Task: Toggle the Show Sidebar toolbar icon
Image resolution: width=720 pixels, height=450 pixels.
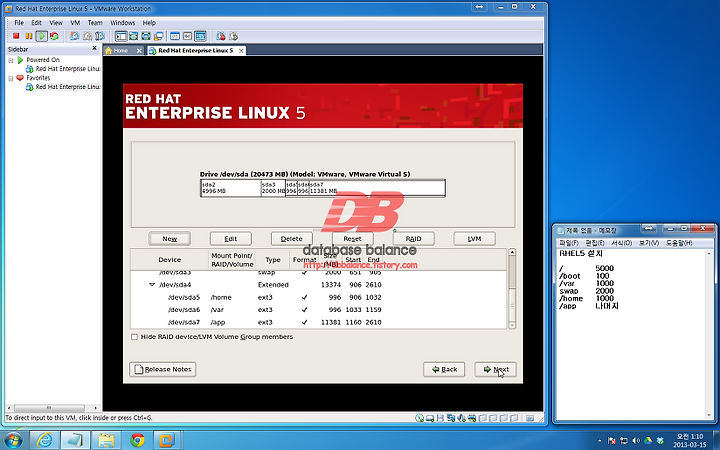Action: coord(121,36)
